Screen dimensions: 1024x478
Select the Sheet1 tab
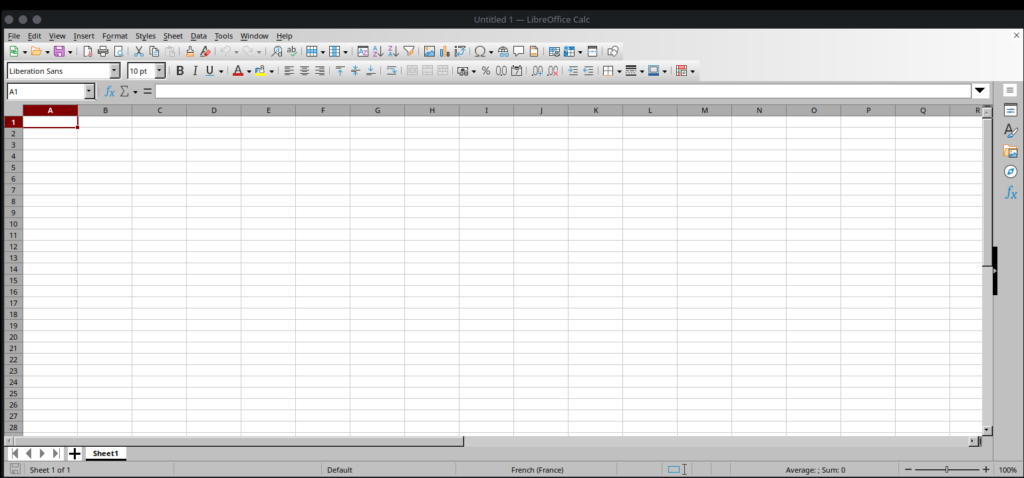point(105,453)
